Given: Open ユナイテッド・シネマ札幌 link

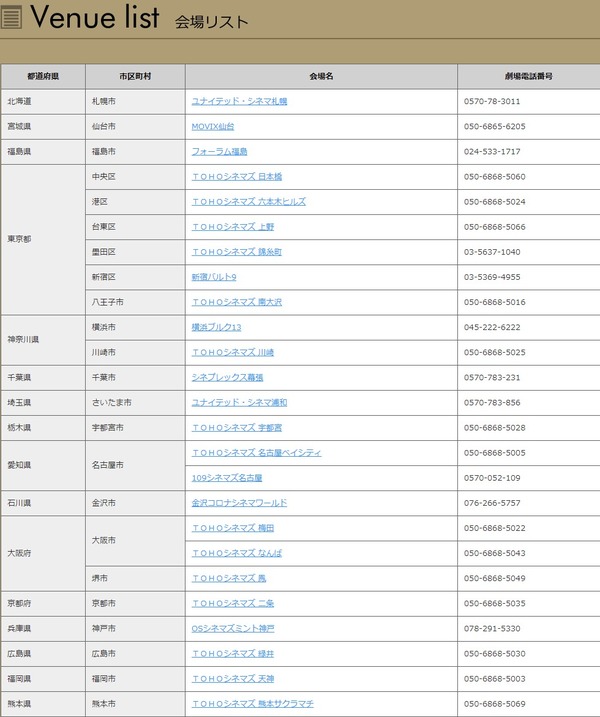Looking at the screenshot, I should pos(239,102).
